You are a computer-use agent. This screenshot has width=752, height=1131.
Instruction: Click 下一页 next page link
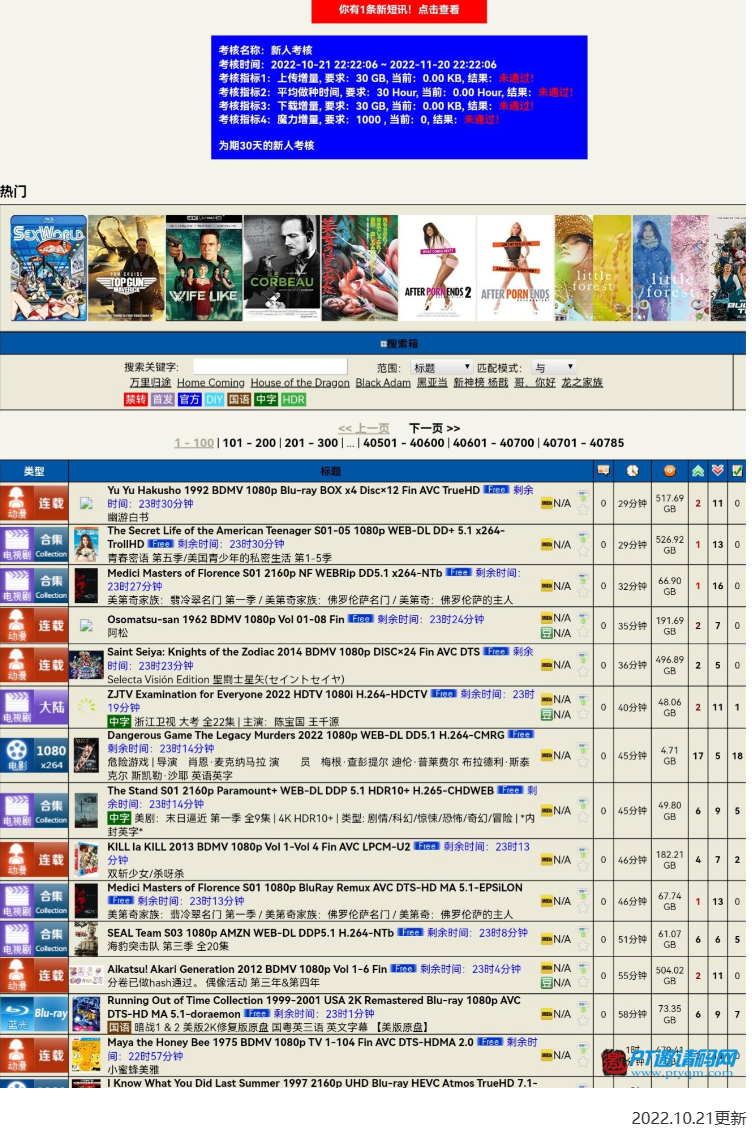(435, 428)
